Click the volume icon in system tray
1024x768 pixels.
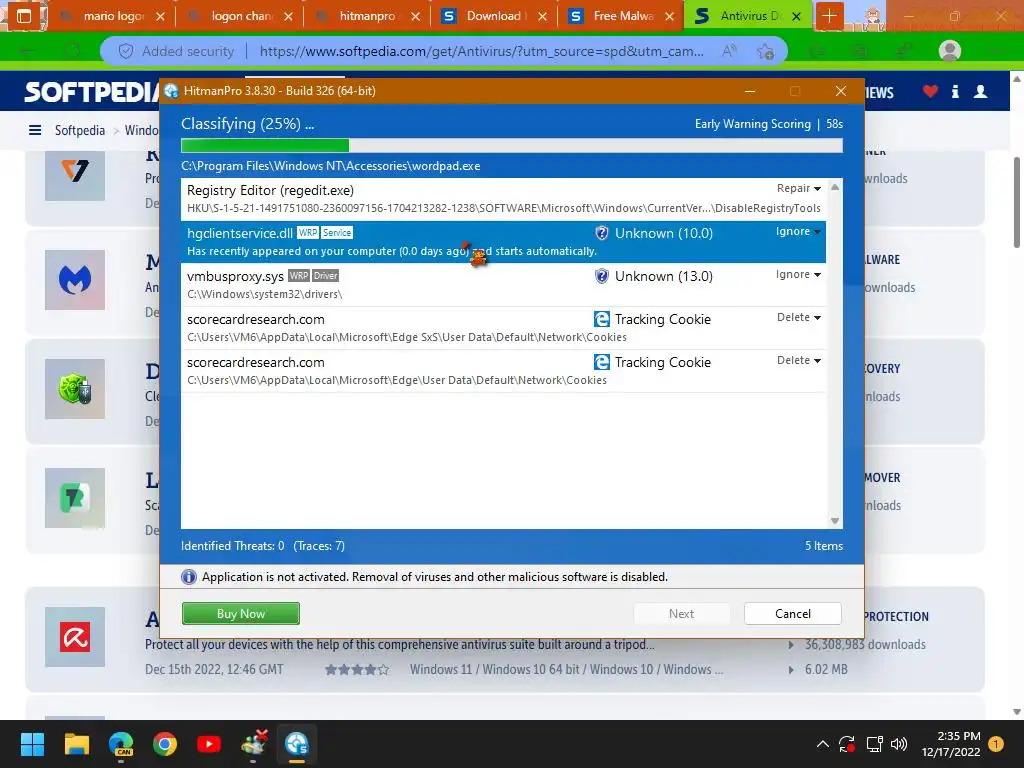point(899,744)
